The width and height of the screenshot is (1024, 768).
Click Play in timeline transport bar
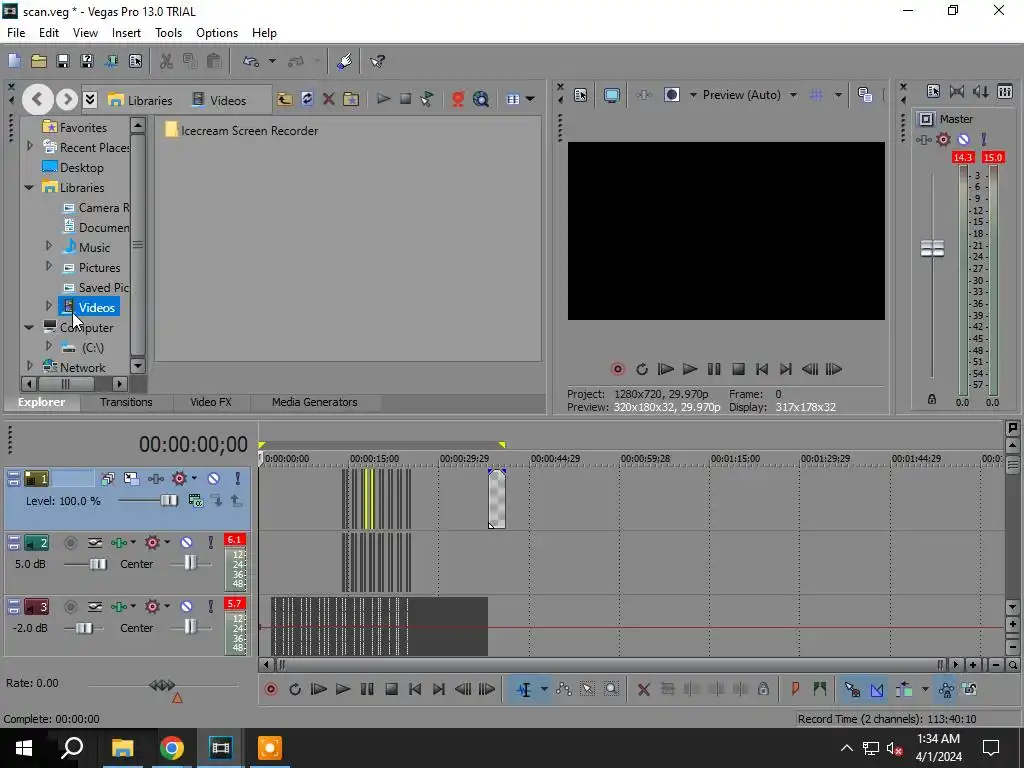(342, 689)
